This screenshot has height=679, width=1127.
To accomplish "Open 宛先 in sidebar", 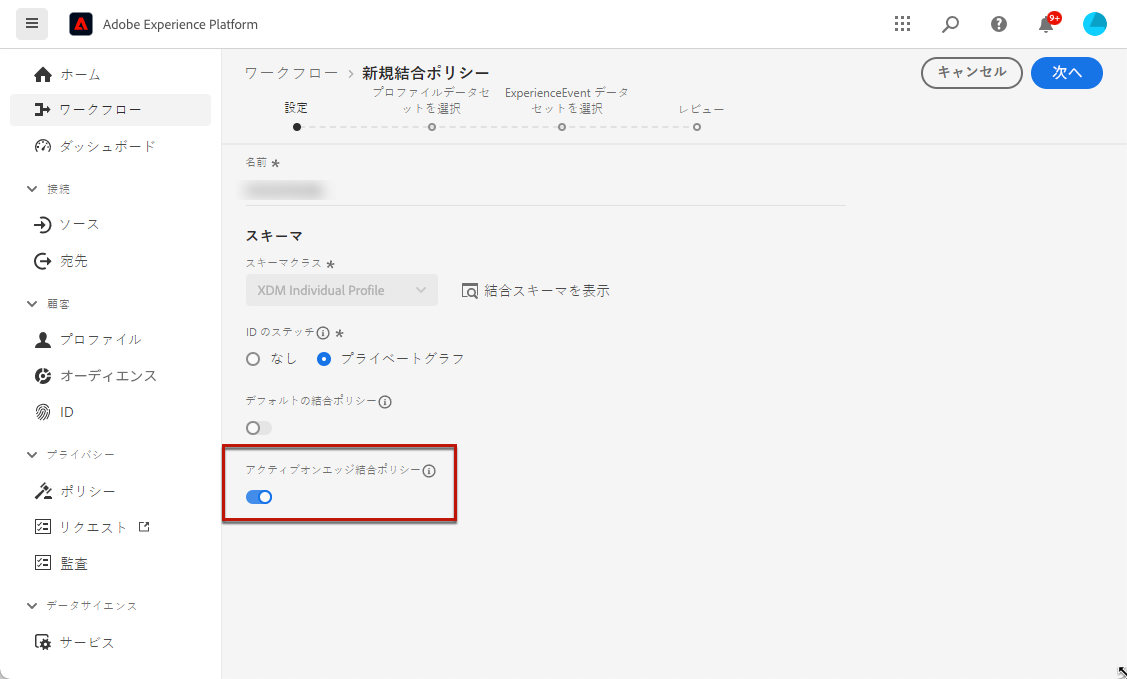I will point(111,261).
